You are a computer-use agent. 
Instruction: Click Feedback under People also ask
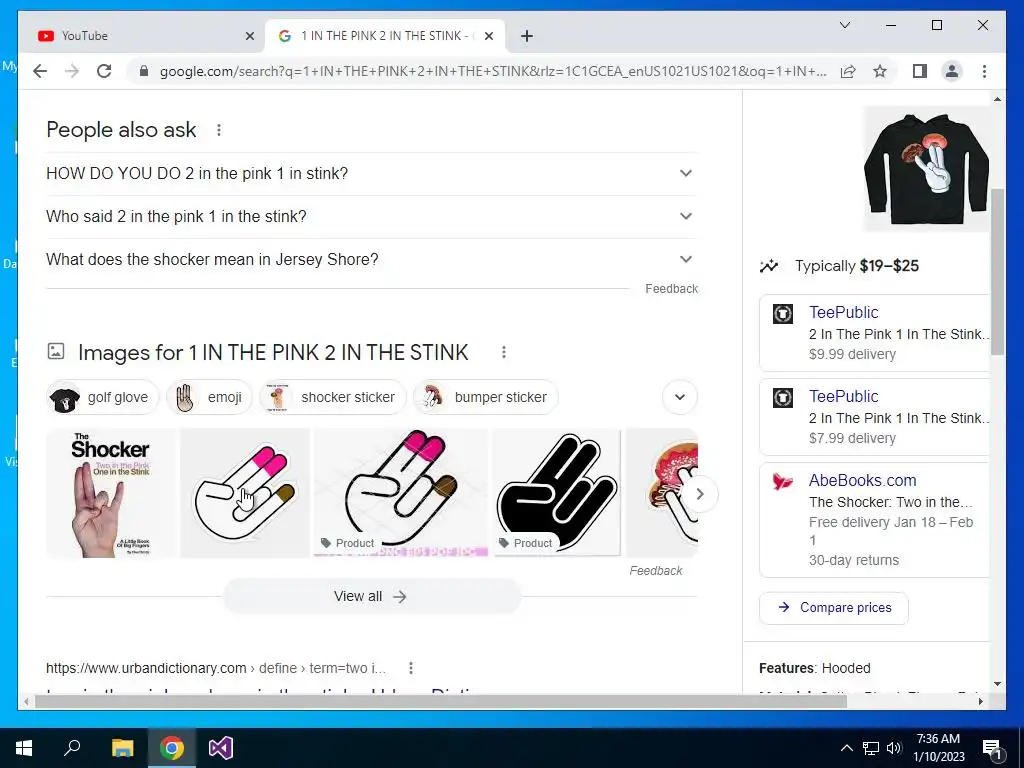[x=671, y=289]
